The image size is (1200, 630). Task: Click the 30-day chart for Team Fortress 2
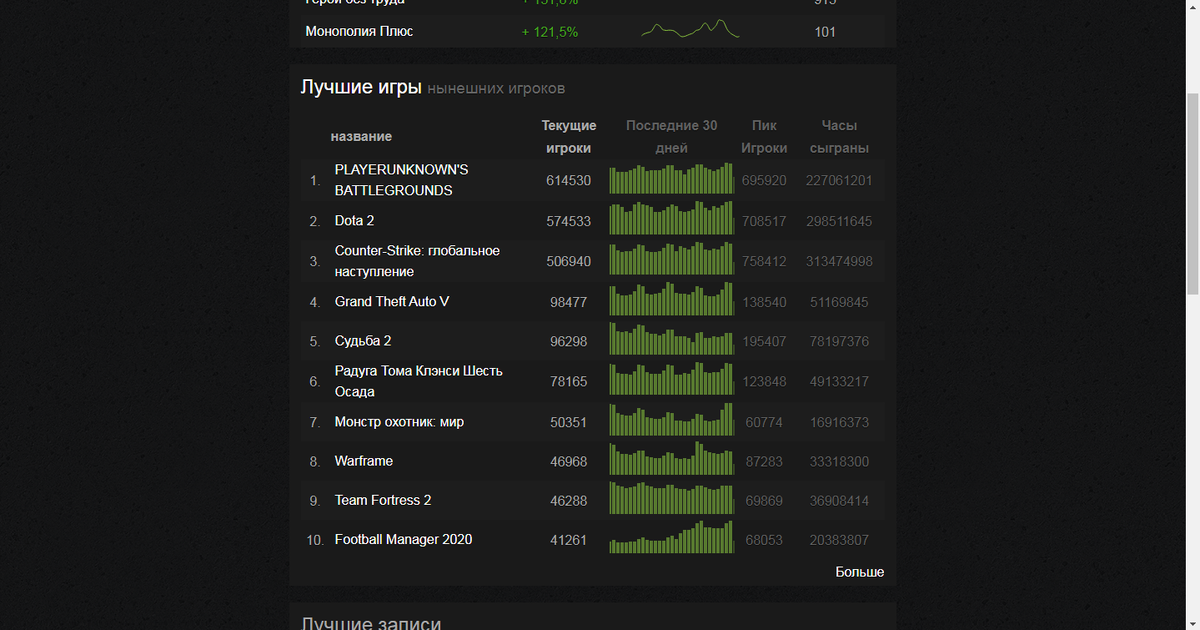(671, 498)
